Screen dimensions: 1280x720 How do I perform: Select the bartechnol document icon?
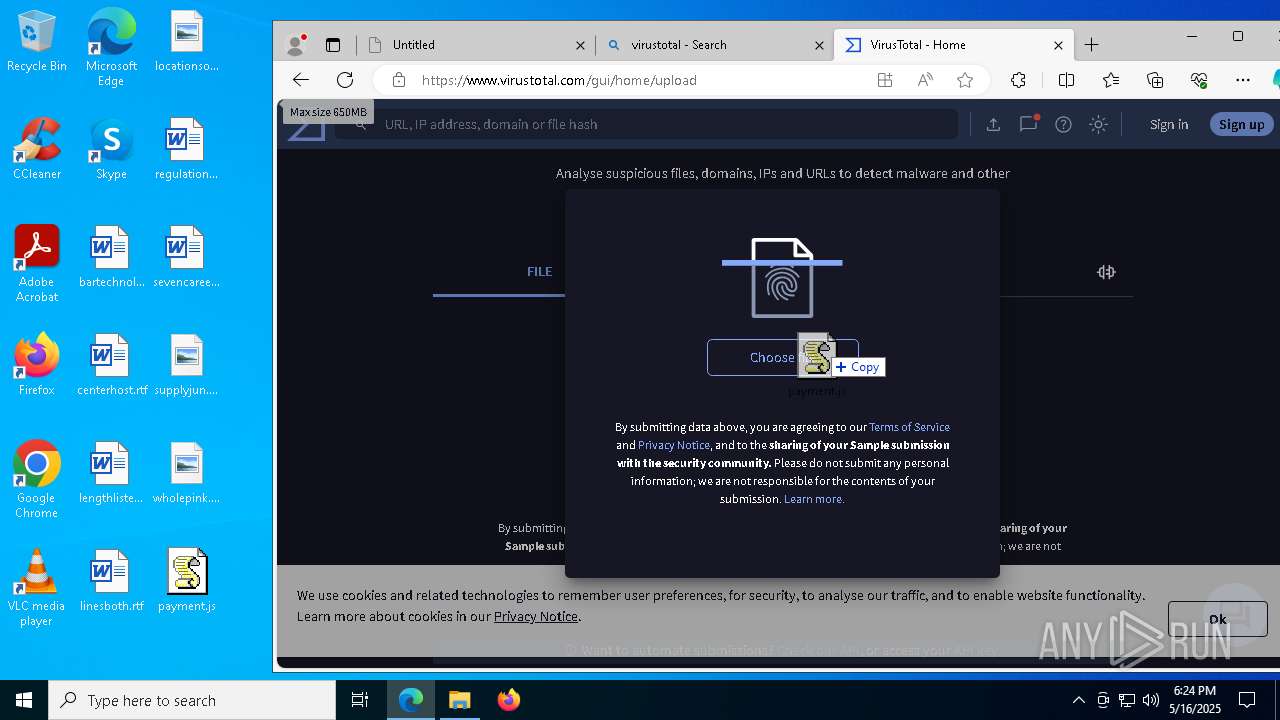111,258
